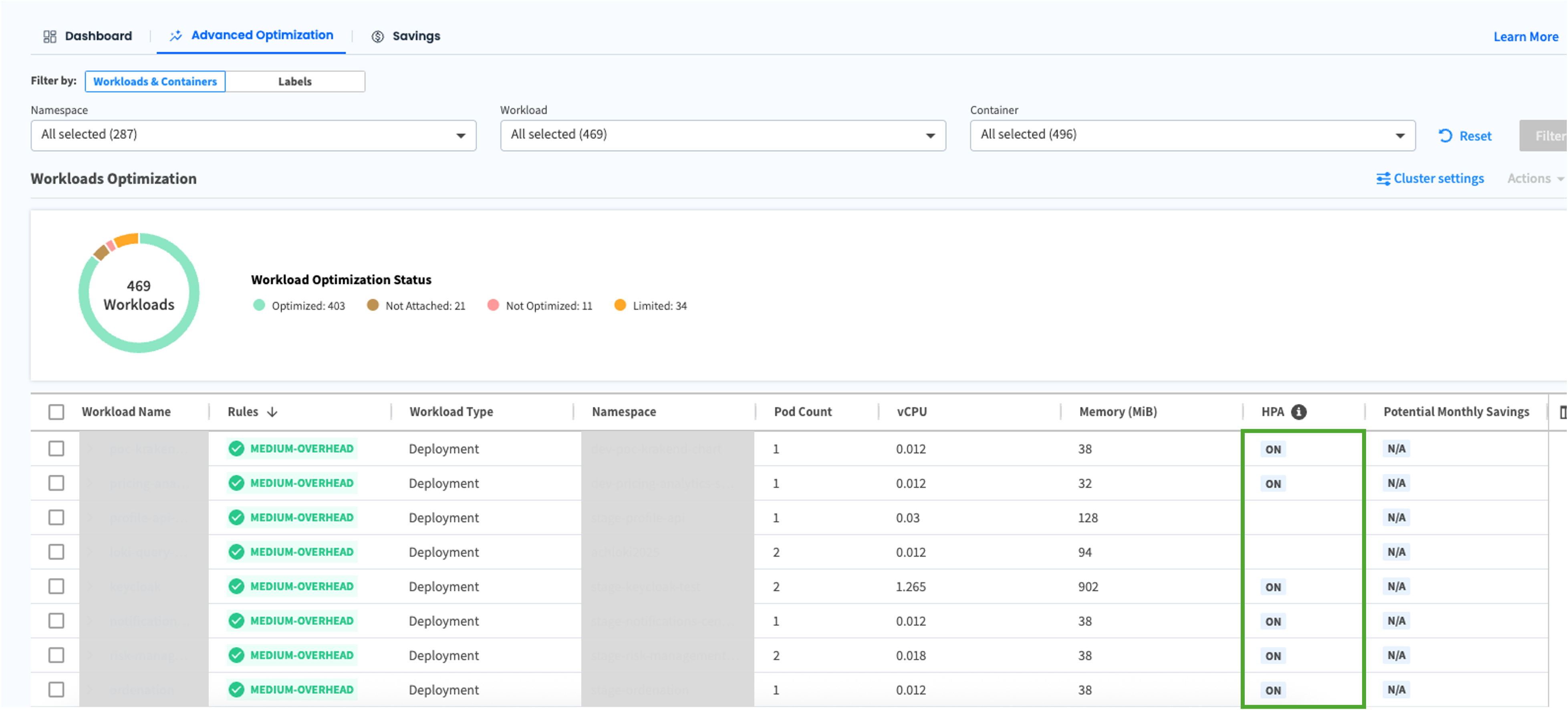Viewport: 1568px width, 710px height.
Task: Click the Reset circular arrow icon
Action: (1445, 136)
